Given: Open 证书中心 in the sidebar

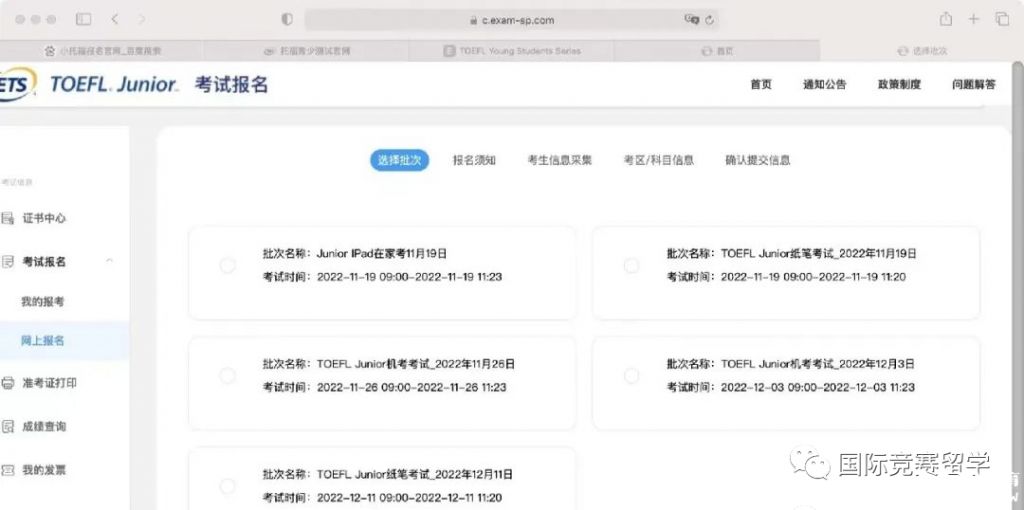Looking at the screenshot, I should click(x=44, y=219).
